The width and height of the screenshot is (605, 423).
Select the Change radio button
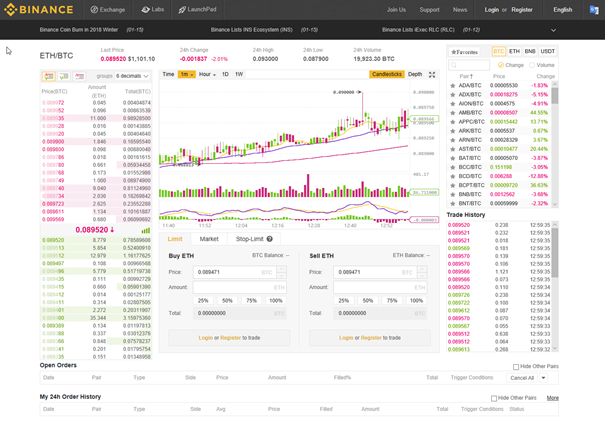pos(500,65)
